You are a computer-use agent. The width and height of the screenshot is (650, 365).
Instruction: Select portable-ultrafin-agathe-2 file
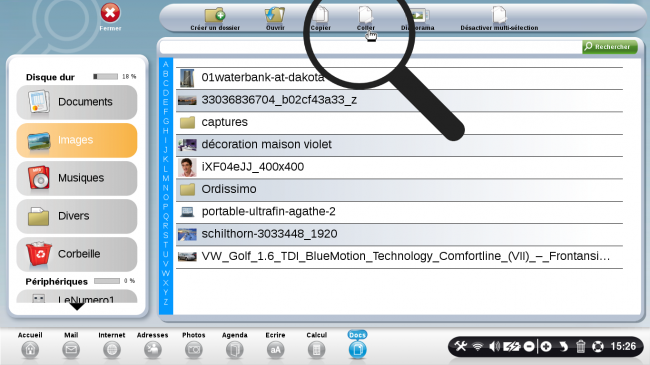pos(399,212)
